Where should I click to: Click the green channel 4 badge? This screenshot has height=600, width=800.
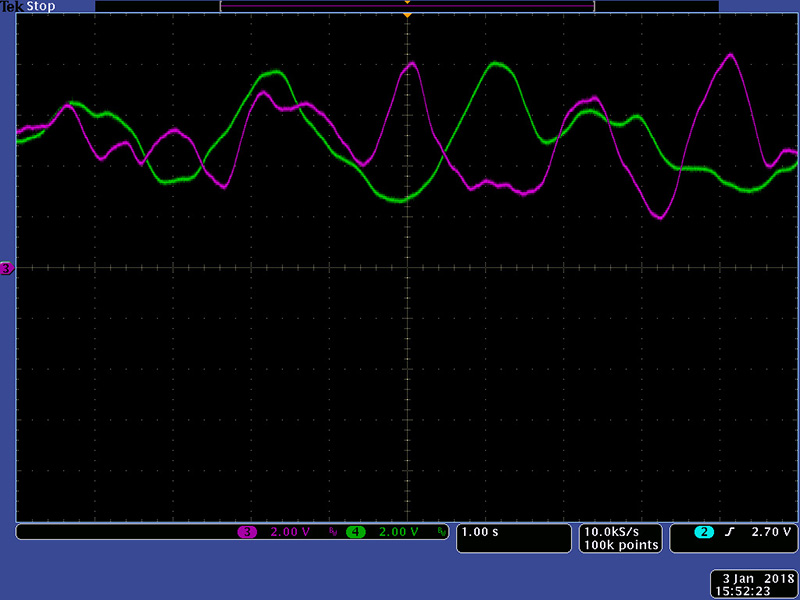click(356, 532)
